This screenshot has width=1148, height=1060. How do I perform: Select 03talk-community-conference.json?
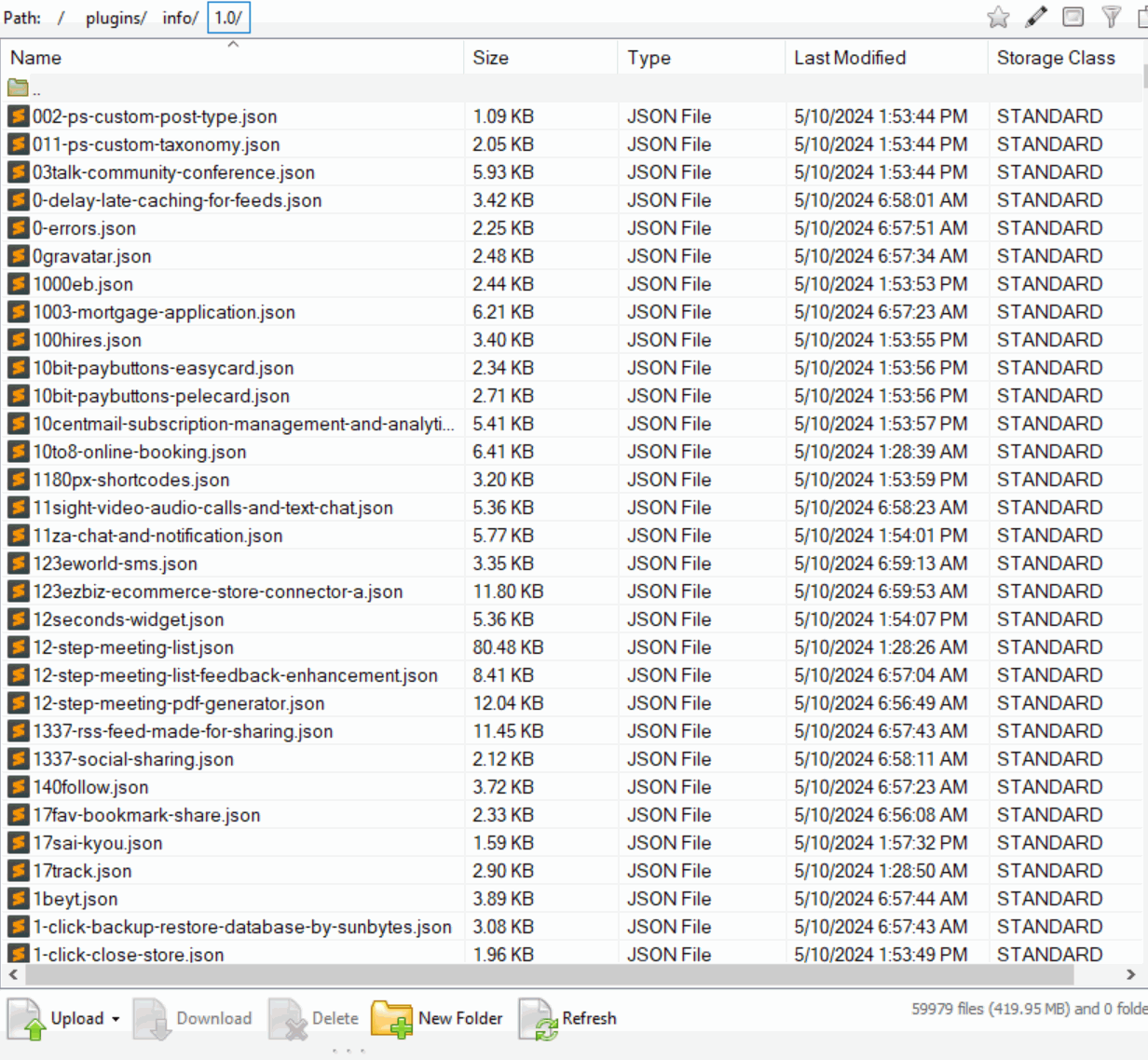pos(173,172)
